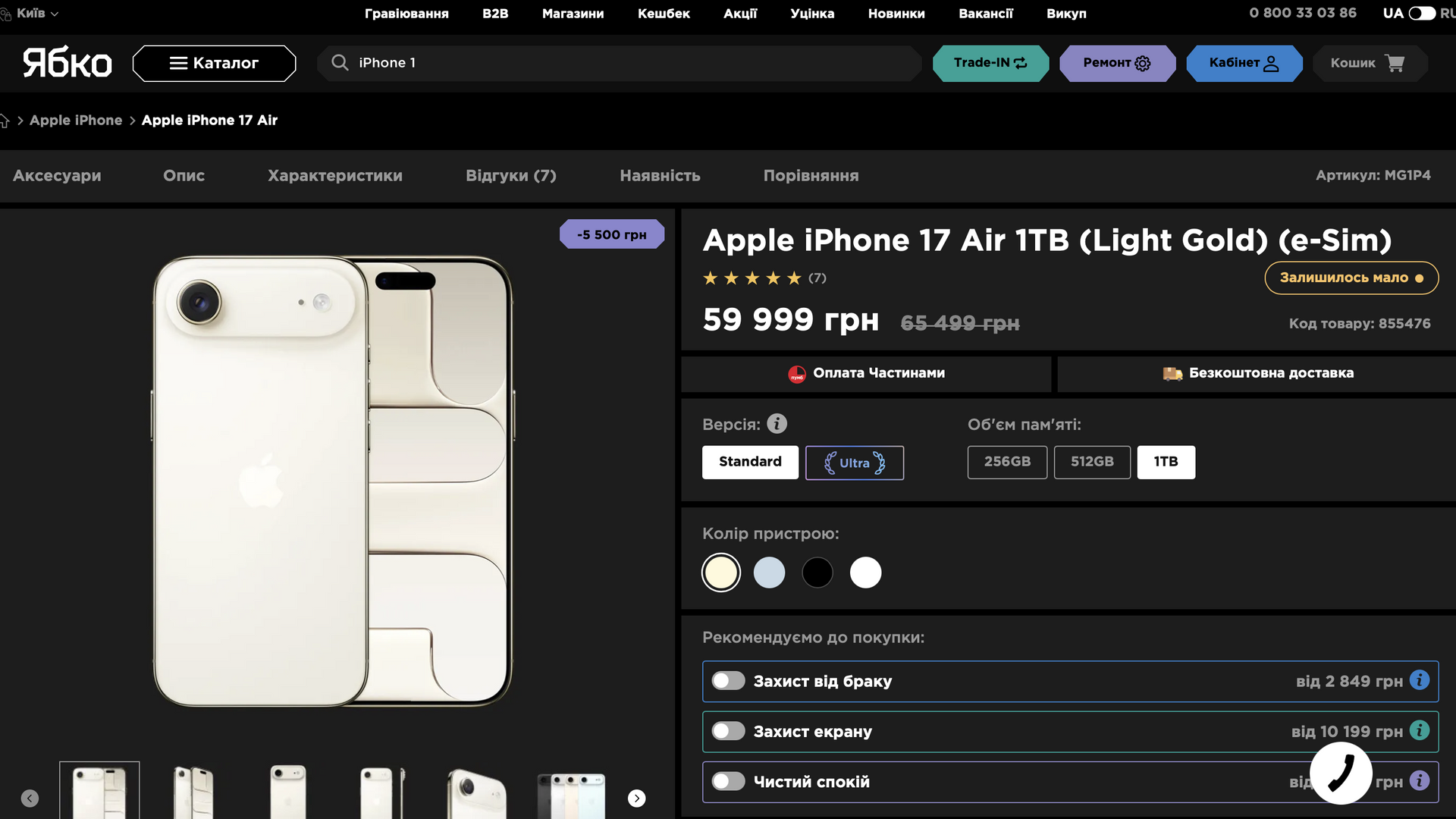Screen dimensions: 1456x819
Task: Enable Захист екрану toggle
Action: click(x=728, y=731)
